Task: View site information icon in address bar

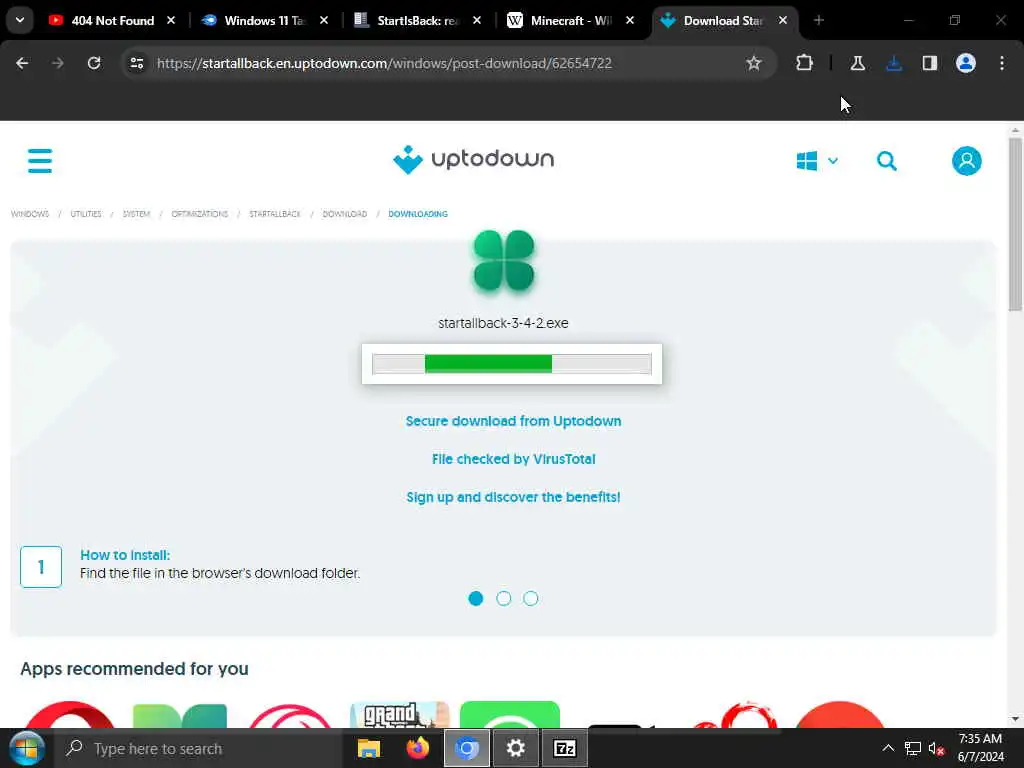Action: coord(136,63)
